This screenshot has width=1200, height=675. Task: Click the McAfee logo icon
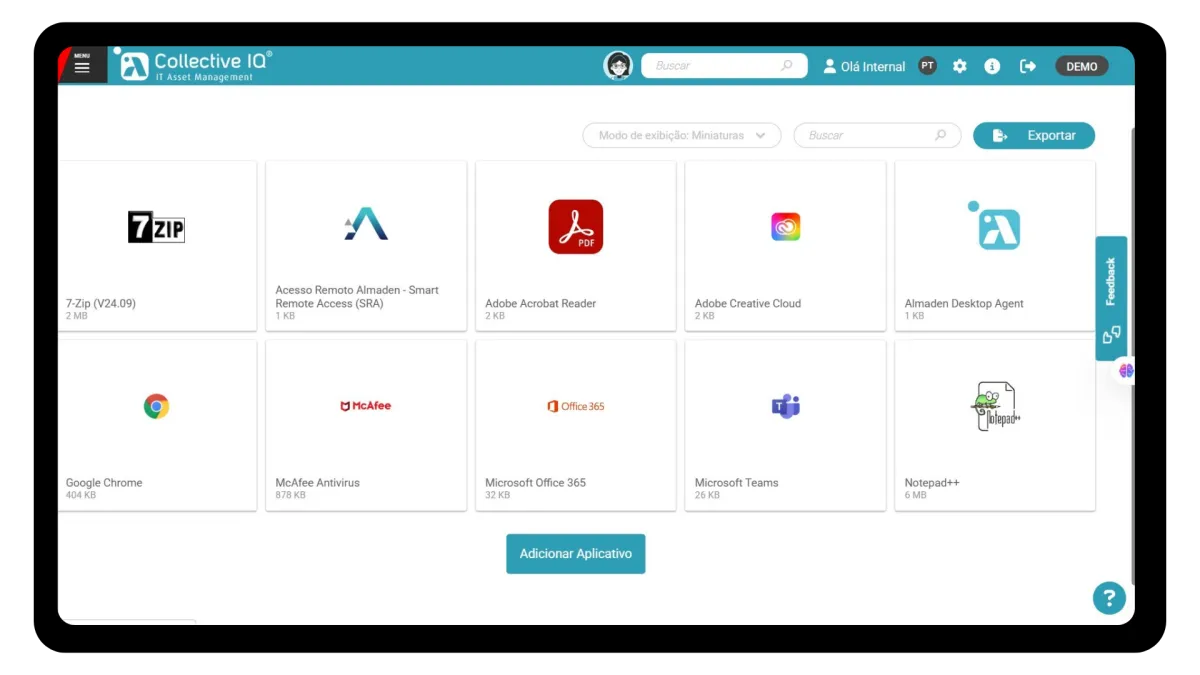[366, 406]
